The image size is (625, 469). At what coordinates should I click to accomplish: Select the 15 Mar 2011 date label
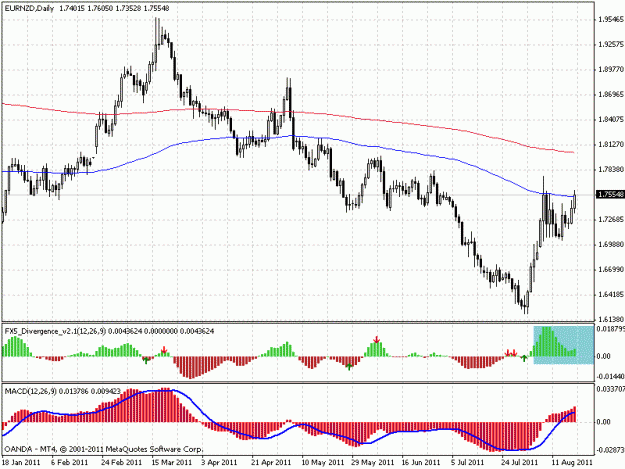point(171,463)
